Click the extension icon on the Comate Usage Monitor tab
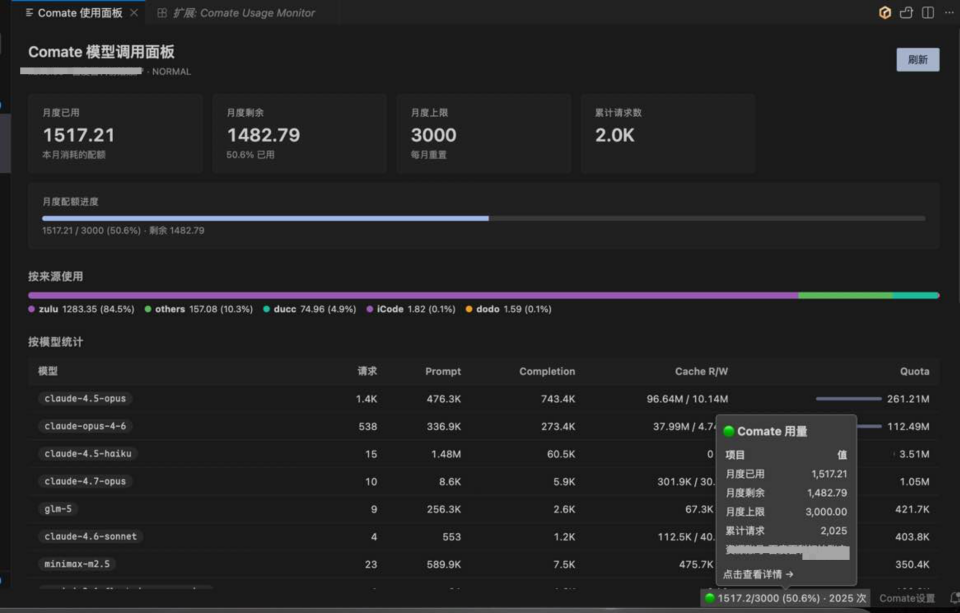The height and width of the screenshot is (613, 960). click(x=162, y=13)
